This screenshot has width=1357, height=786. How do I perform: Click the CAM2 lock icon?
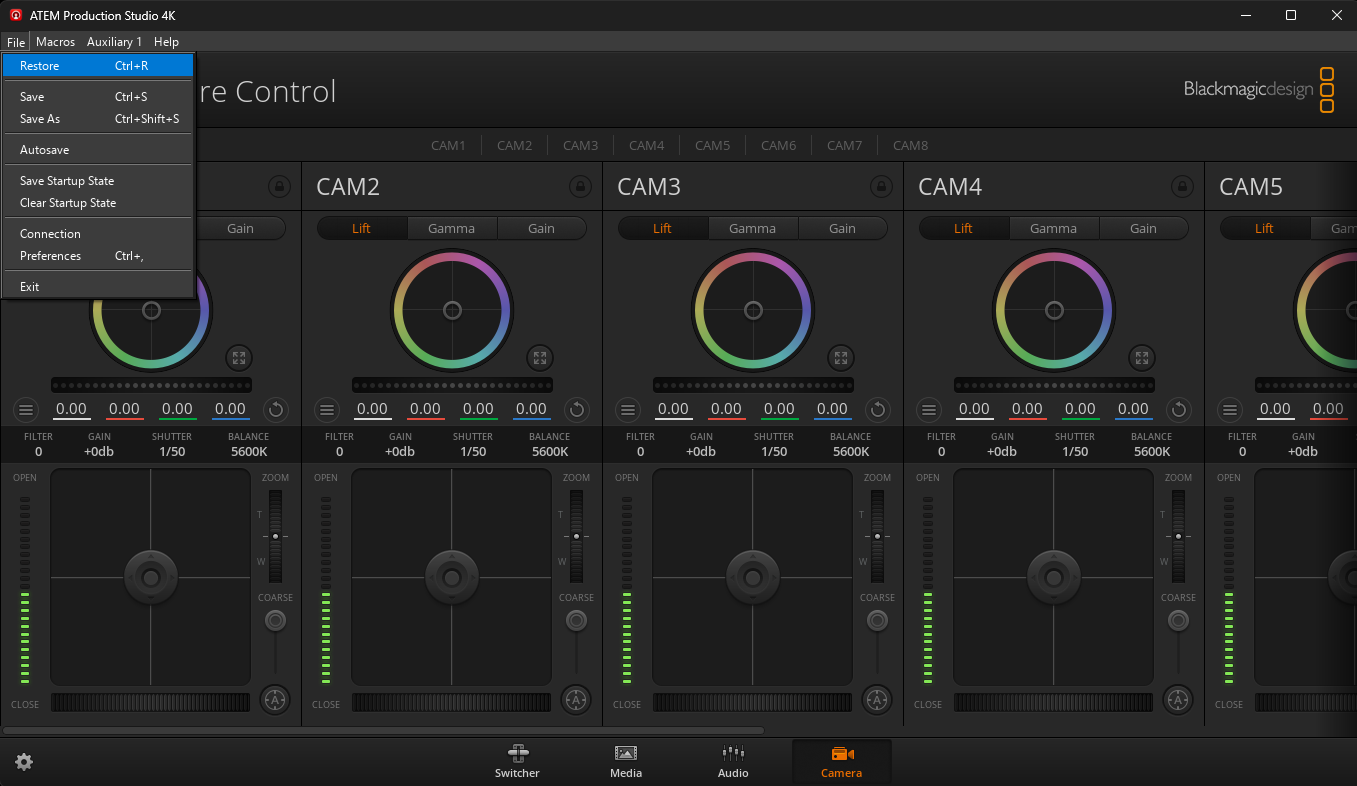580,187
